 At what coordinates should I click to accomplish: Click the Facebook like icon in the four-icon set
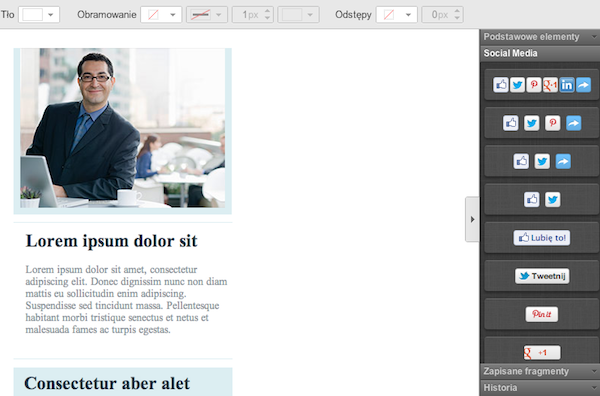pyautogui.click(x=510, y=123)
